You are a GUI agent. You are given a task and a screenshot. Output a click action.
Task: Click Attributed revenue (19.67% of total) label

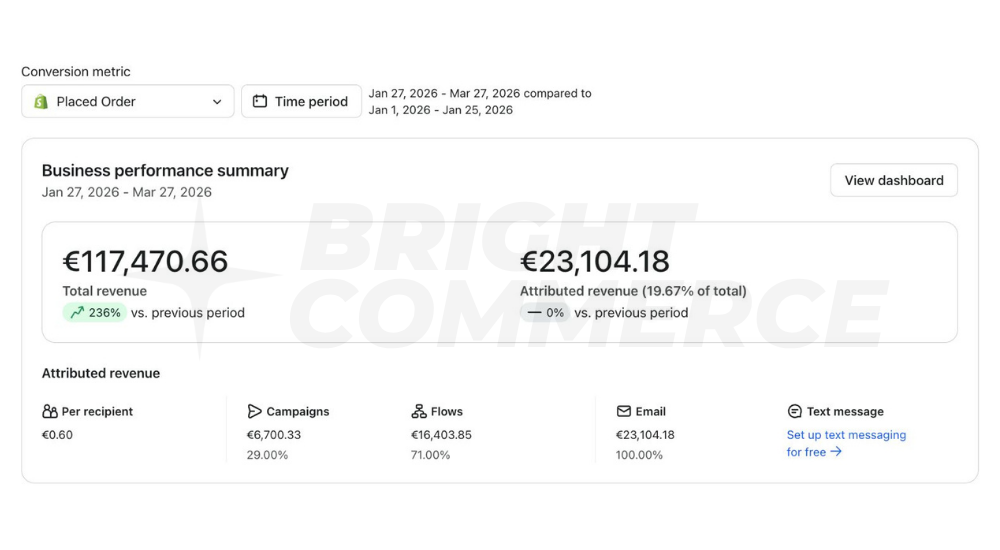coord(633,291)
